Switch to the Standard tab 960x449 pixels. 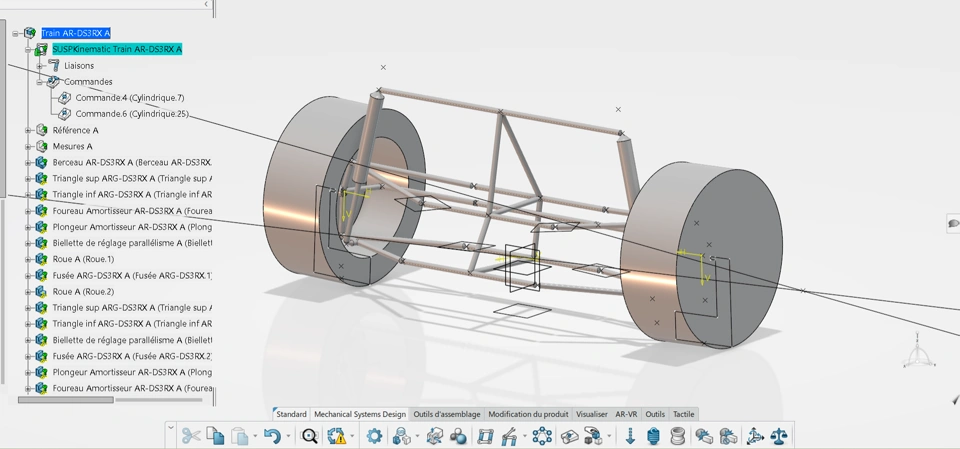point(291,414)
